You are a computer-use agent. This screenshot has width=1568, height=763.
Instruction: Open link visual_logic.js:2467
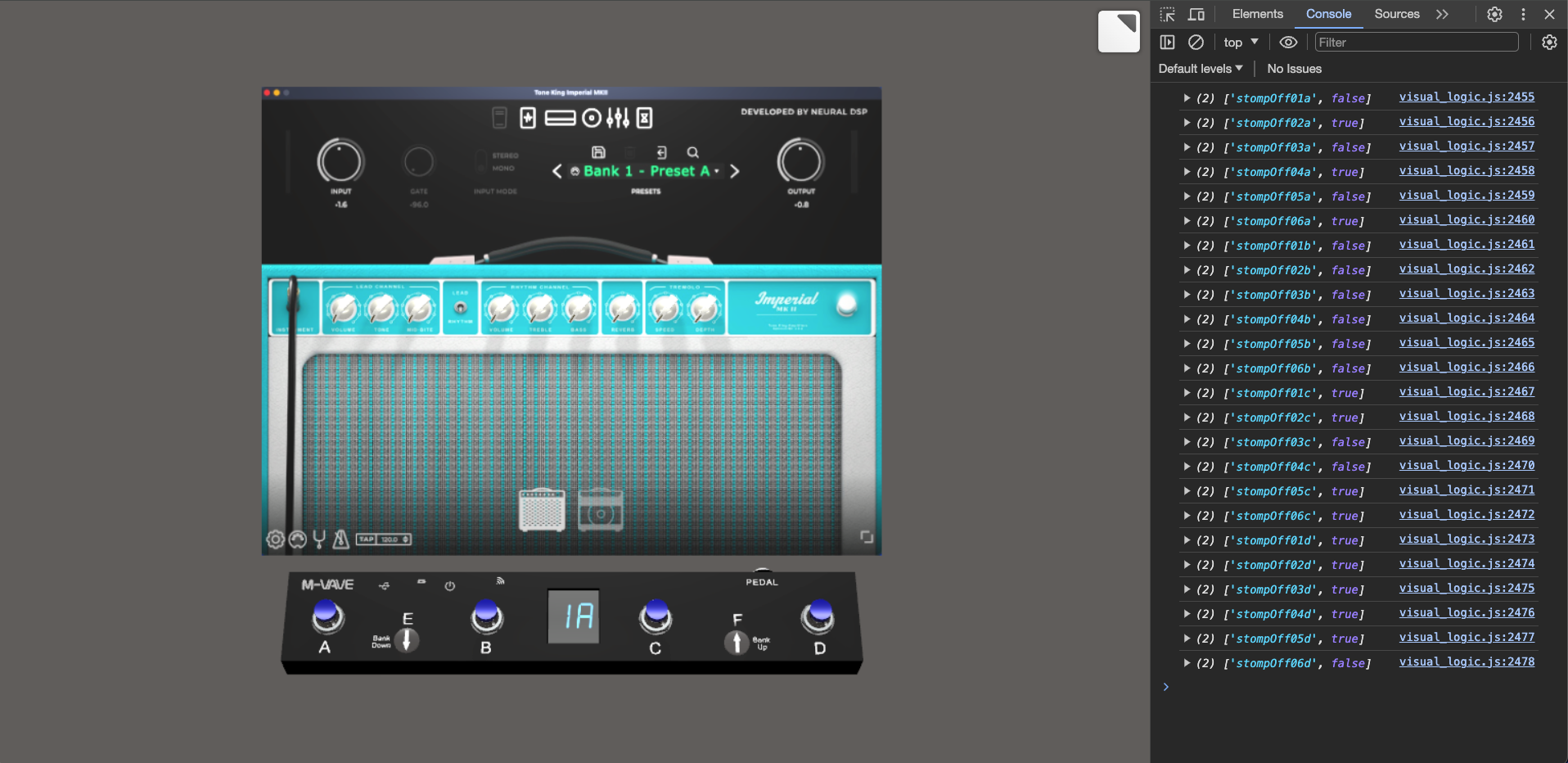tap(1467, 391)
